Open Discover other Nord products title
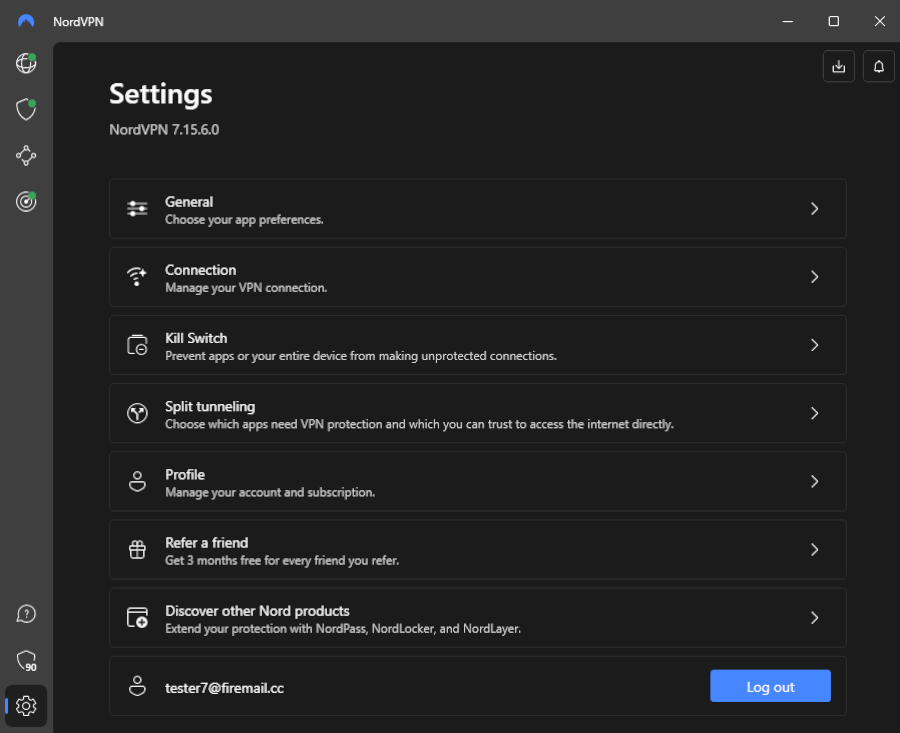900x733 pixels. click(x=257, y=611)
